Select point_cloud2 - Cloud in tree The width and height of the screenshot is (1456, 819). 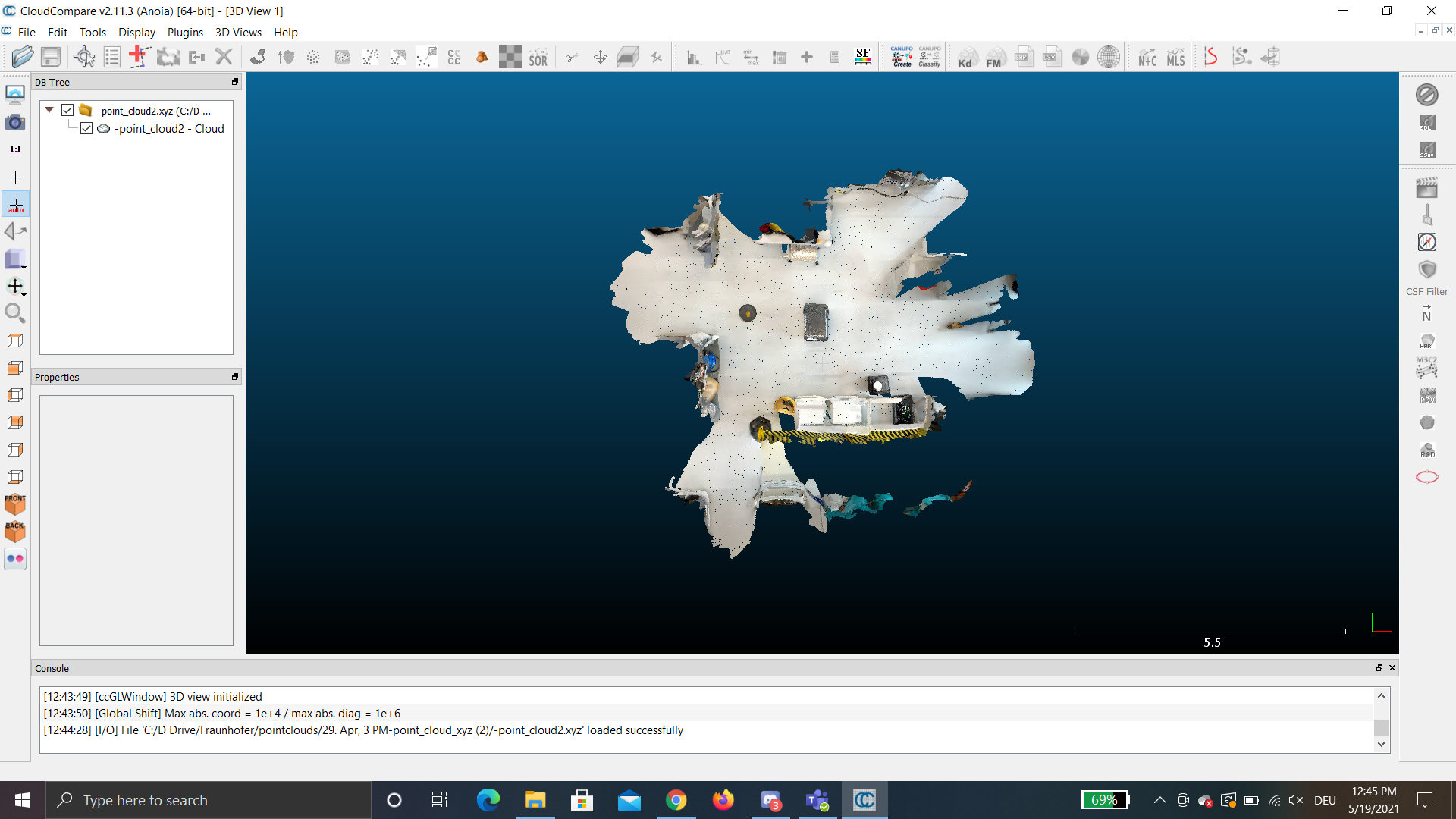(x=170, y=128)
